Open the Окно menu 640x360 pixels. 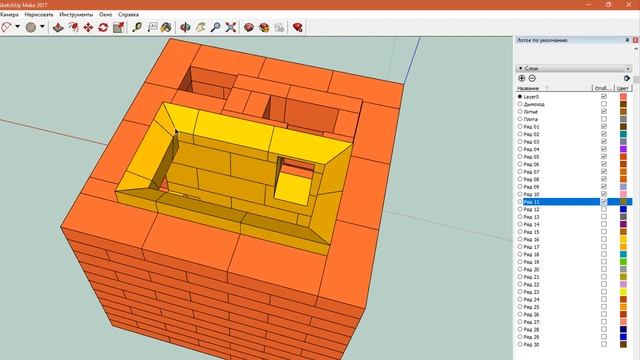click(x=105, y=14)
